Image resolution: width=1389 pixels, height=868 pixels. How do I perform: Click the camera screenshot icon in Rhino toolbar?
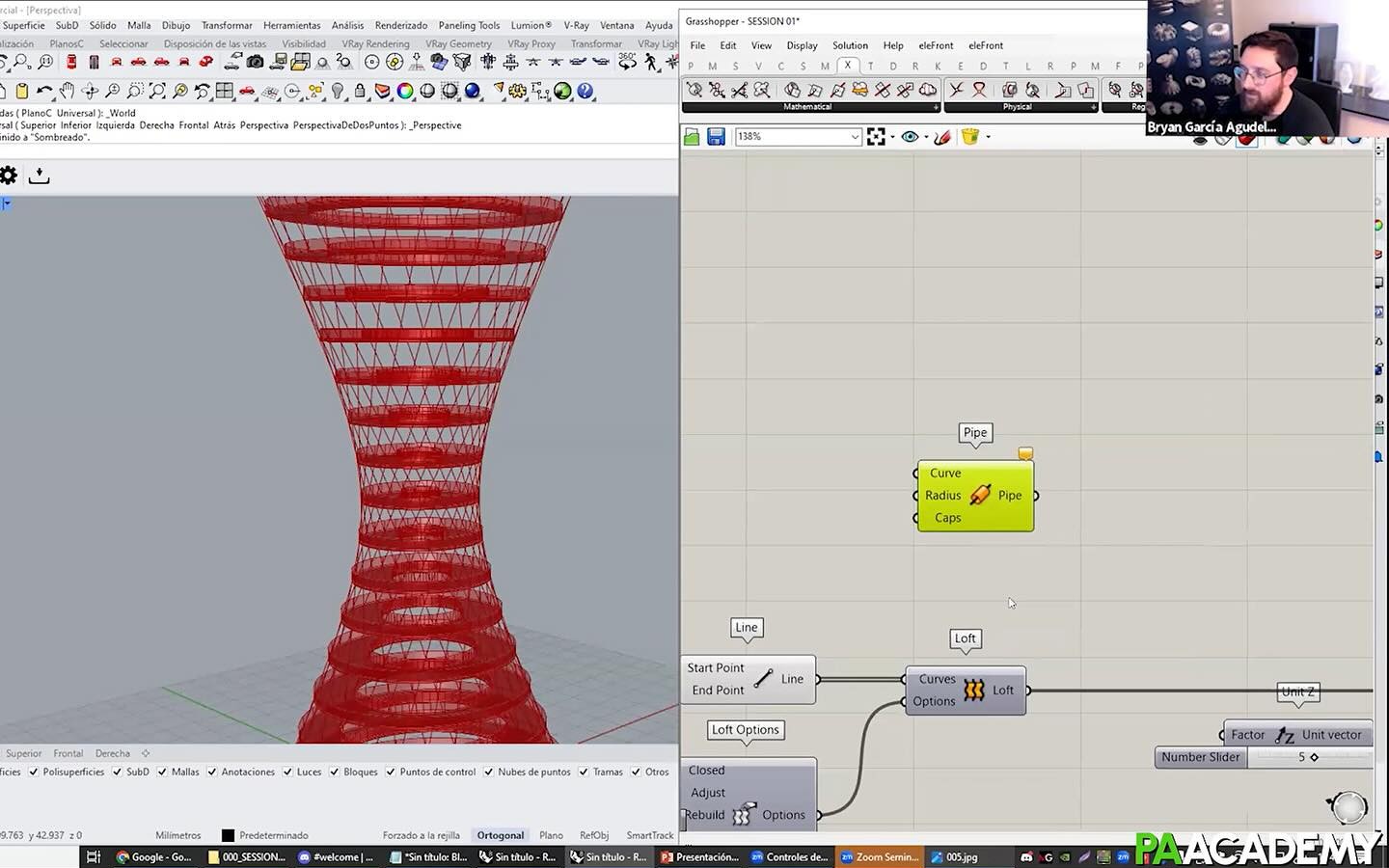tap(255, 62)
